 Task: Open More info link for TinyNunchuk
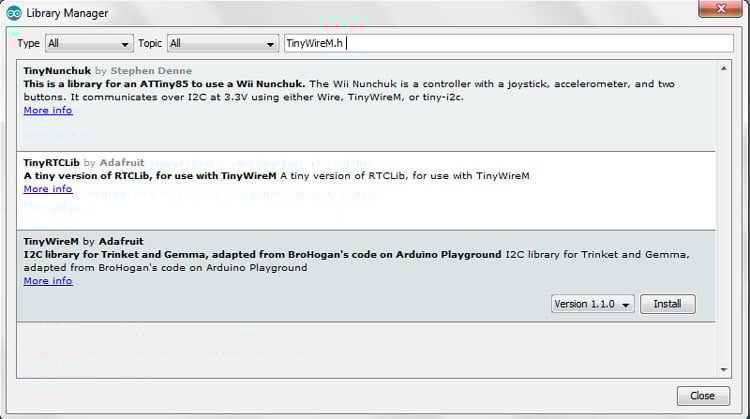coord(48,110)
